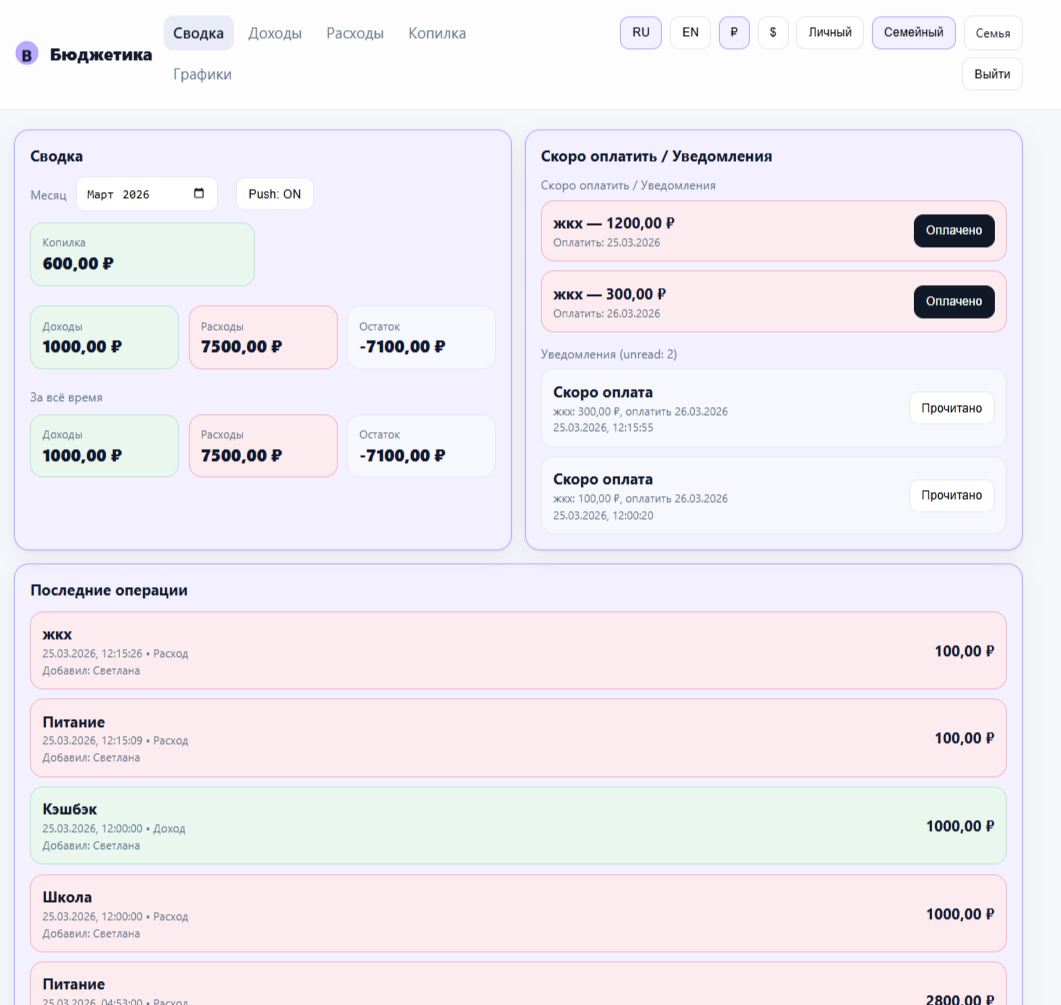Click the Уведомления (unread: 2) label
This screenshot has width=1061, height=1005.
tap(608, 354)
